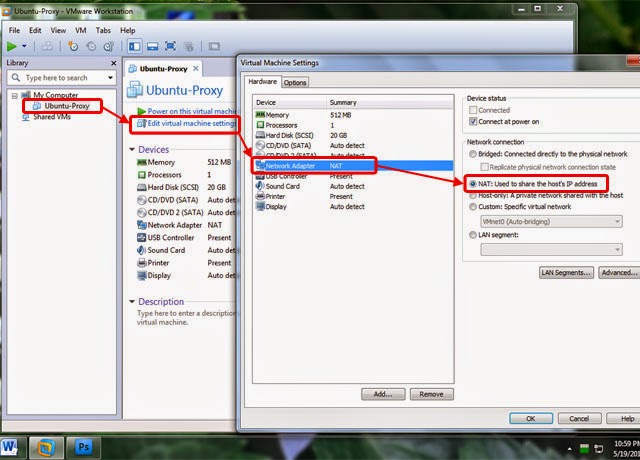The image size is (640, 460).
Task: Click the Library search field
Action: click(61, 78)
